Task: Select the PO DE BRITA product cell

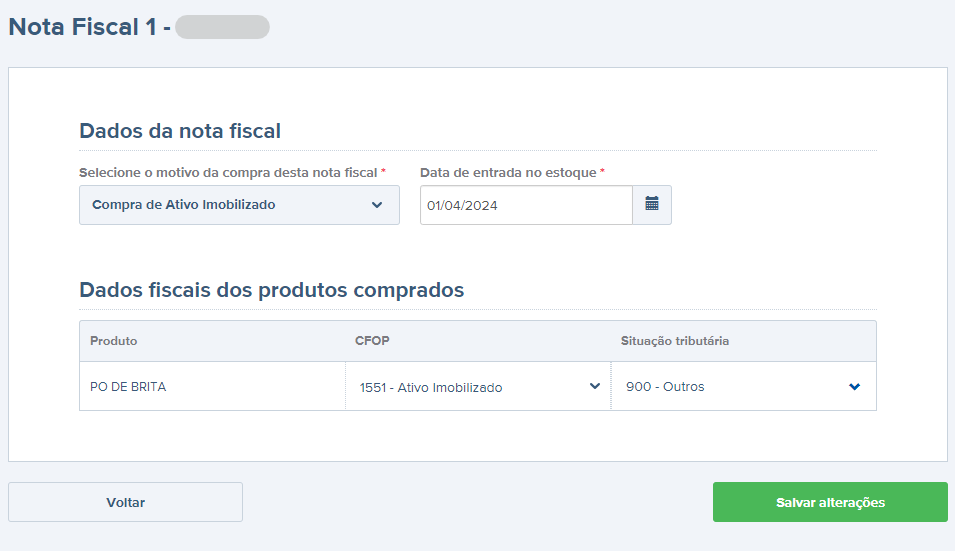Action: pos(213,387)
